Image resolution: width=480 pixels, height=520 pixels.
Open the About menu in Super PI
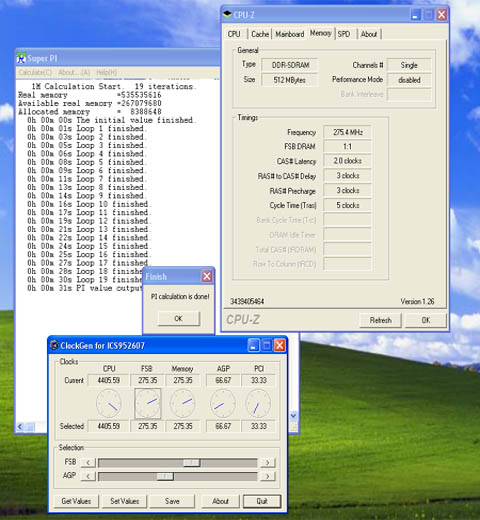point(74,72)
